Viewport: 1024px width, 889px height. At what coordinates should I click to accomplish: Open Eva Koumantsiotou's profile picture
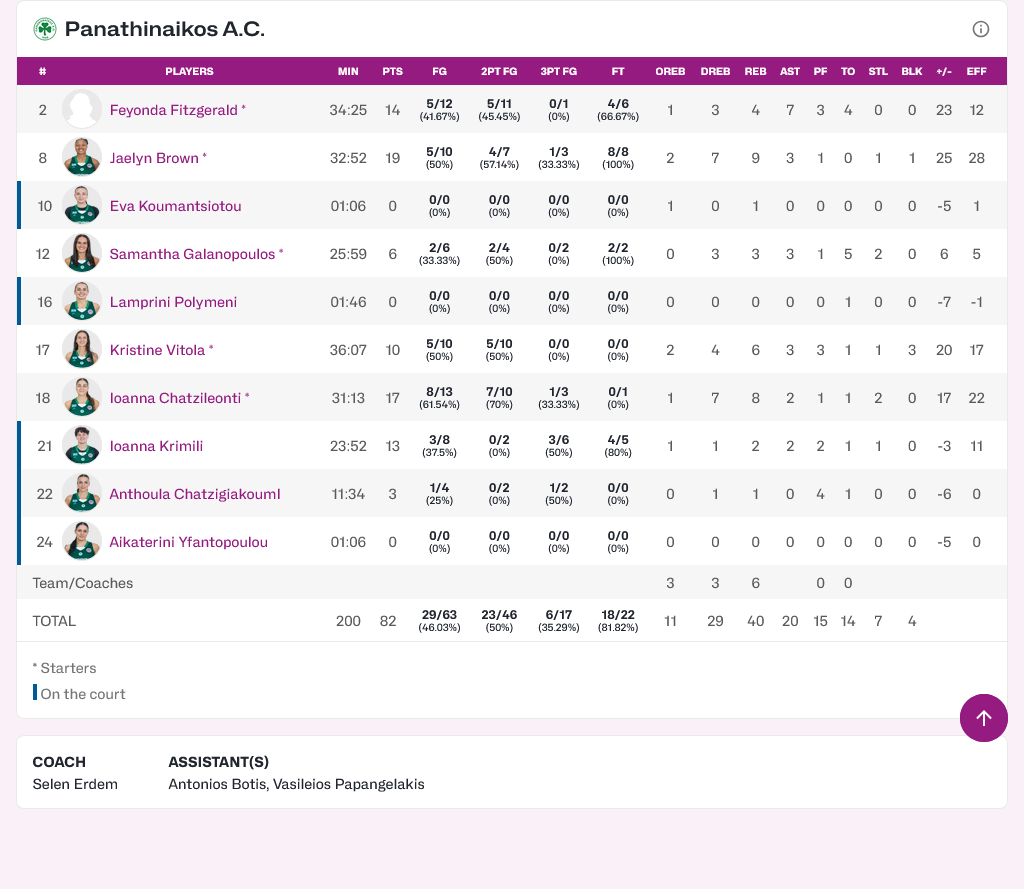pos(82,206)
